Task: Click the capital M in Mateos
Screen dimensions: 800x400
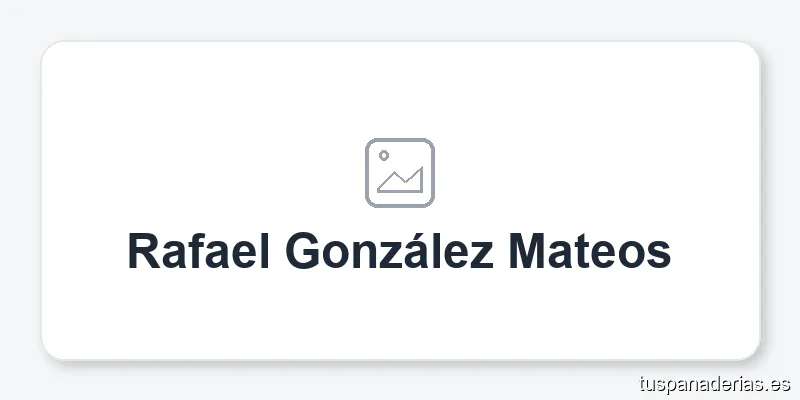Action: (529, 252)
